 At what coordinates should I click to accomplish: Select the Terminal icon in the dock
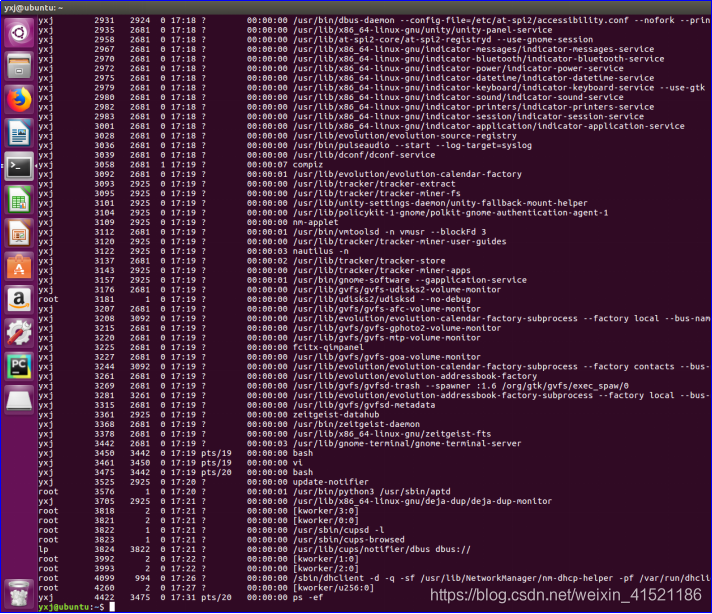point(19,166)
